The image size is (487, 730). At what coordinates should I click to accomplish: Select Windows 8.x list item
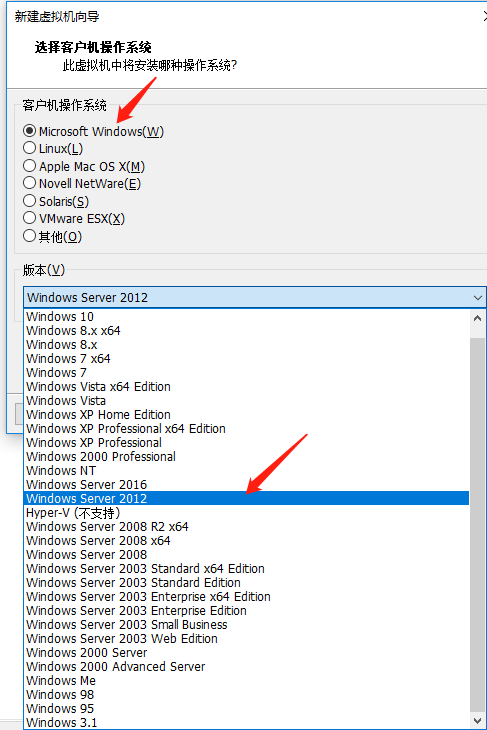pos(246,345)
